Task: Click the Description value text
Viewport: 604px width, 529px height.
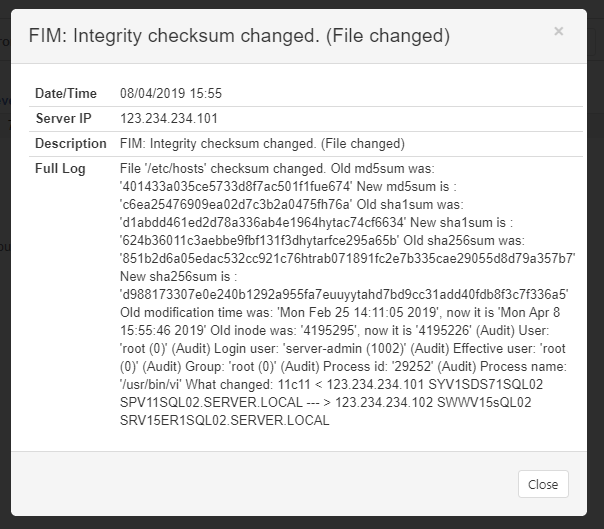Action: tap(262, 143)
